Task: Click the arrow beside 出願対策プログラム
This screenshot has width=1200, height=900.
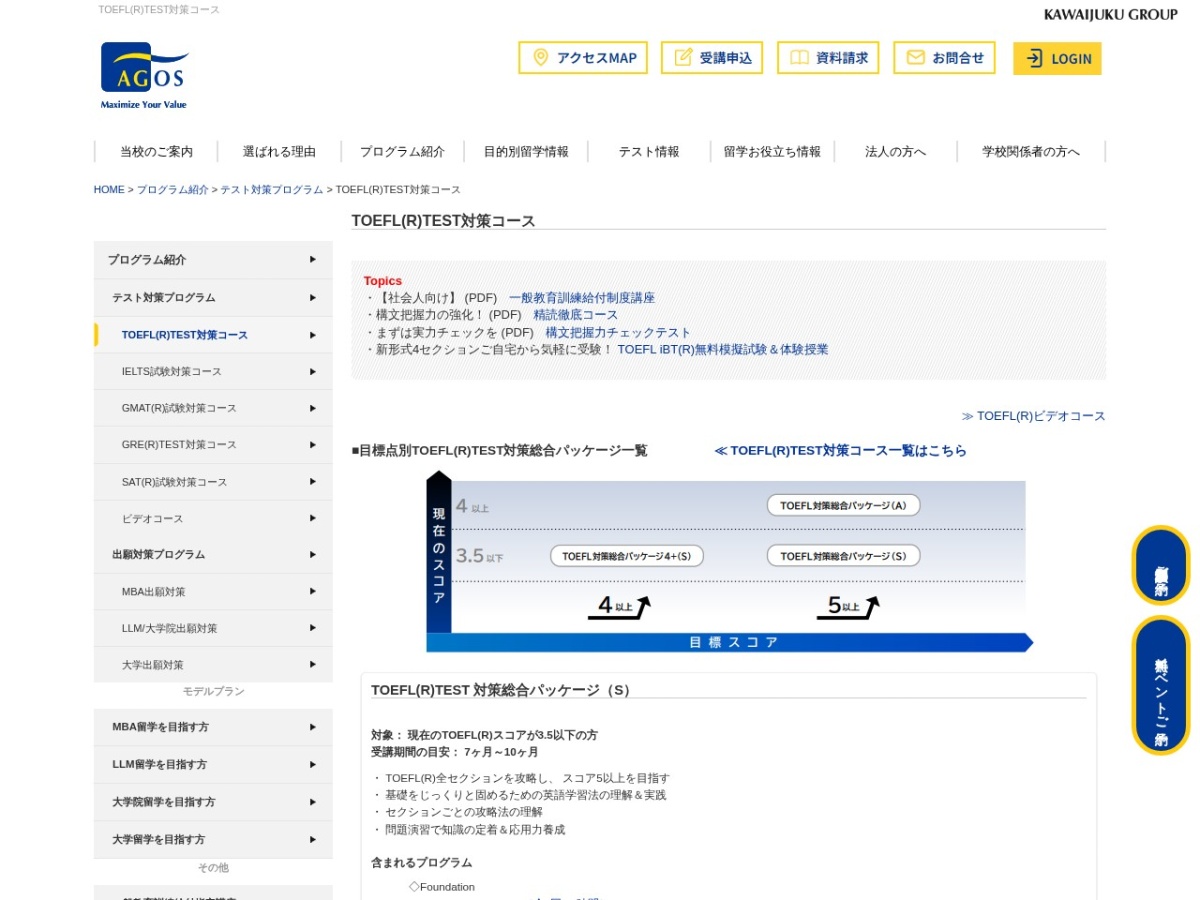Action: [x=313, y=554]
